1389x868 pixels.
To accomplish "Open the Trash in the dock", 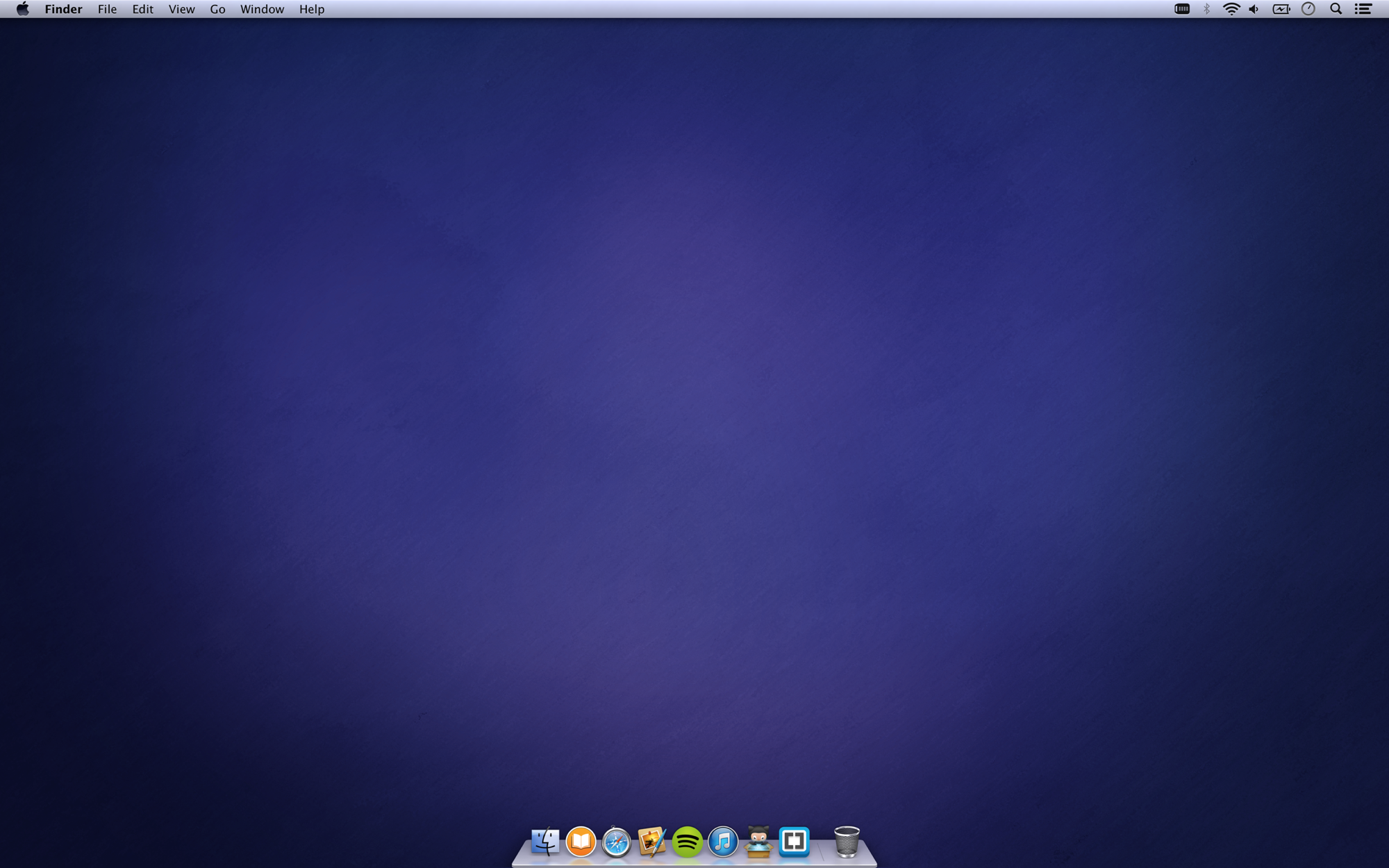I will [847, 842].
